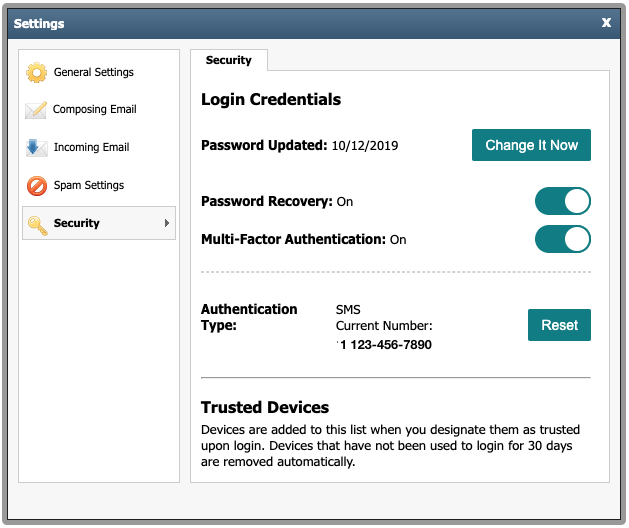The image size is (629, 528).
Task: Click the Change It Now button
Action: (x=531, y=145)
